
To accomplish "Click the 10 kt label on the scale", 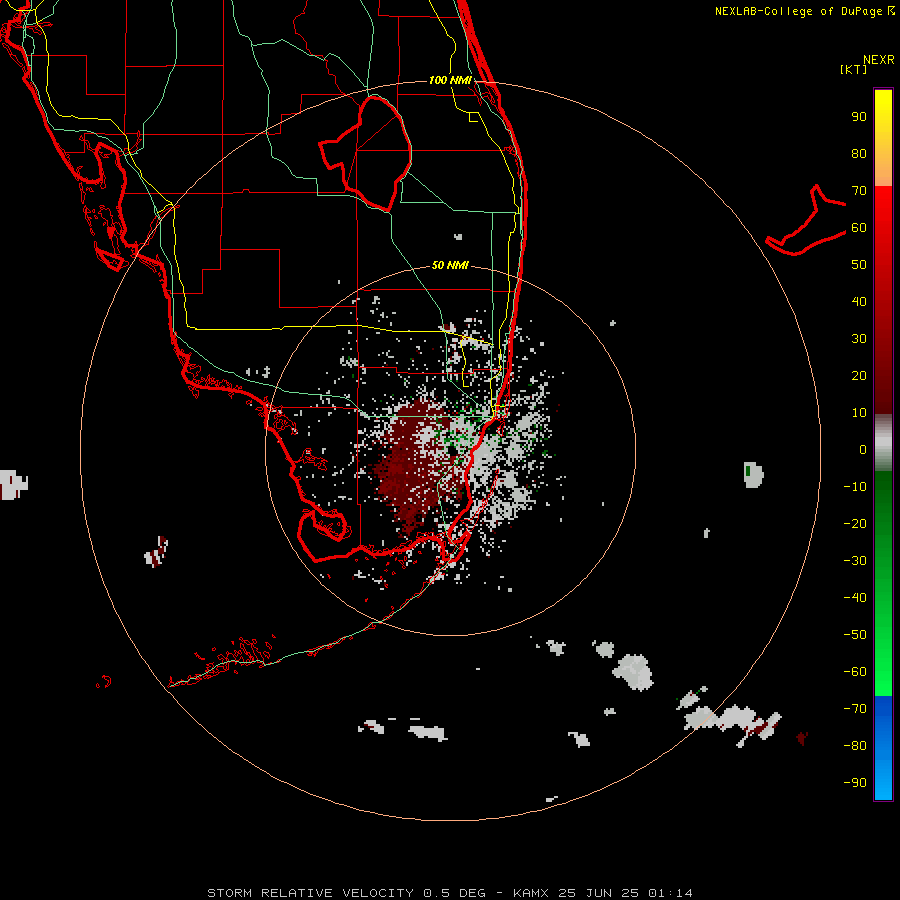I will 859,413.
